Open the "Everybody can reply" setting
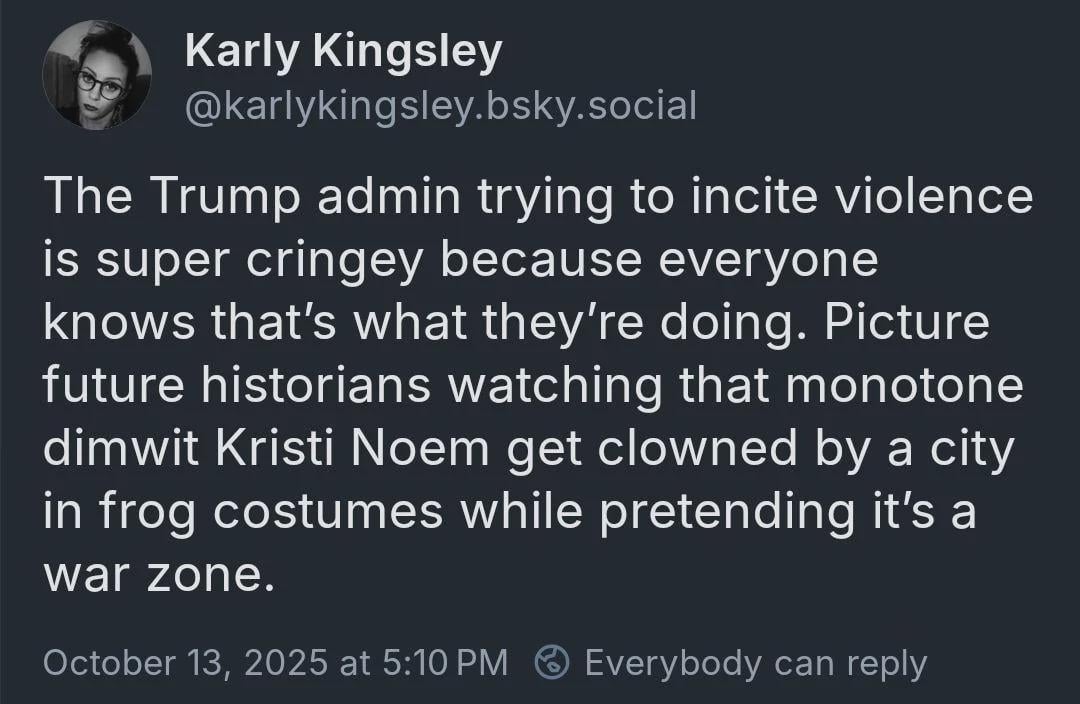The width and height of the screenshot is (1080, 704). point(755,662)
